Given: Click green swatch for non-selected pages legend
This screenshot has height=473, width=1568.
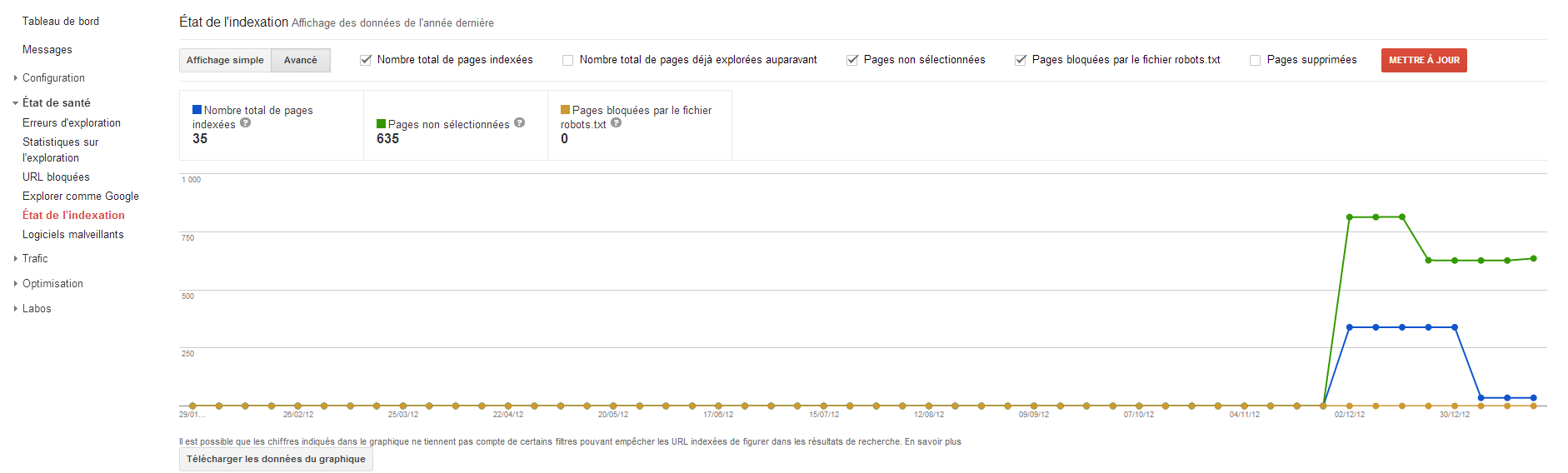Looking at the screenshot, I should pos(382,124).
